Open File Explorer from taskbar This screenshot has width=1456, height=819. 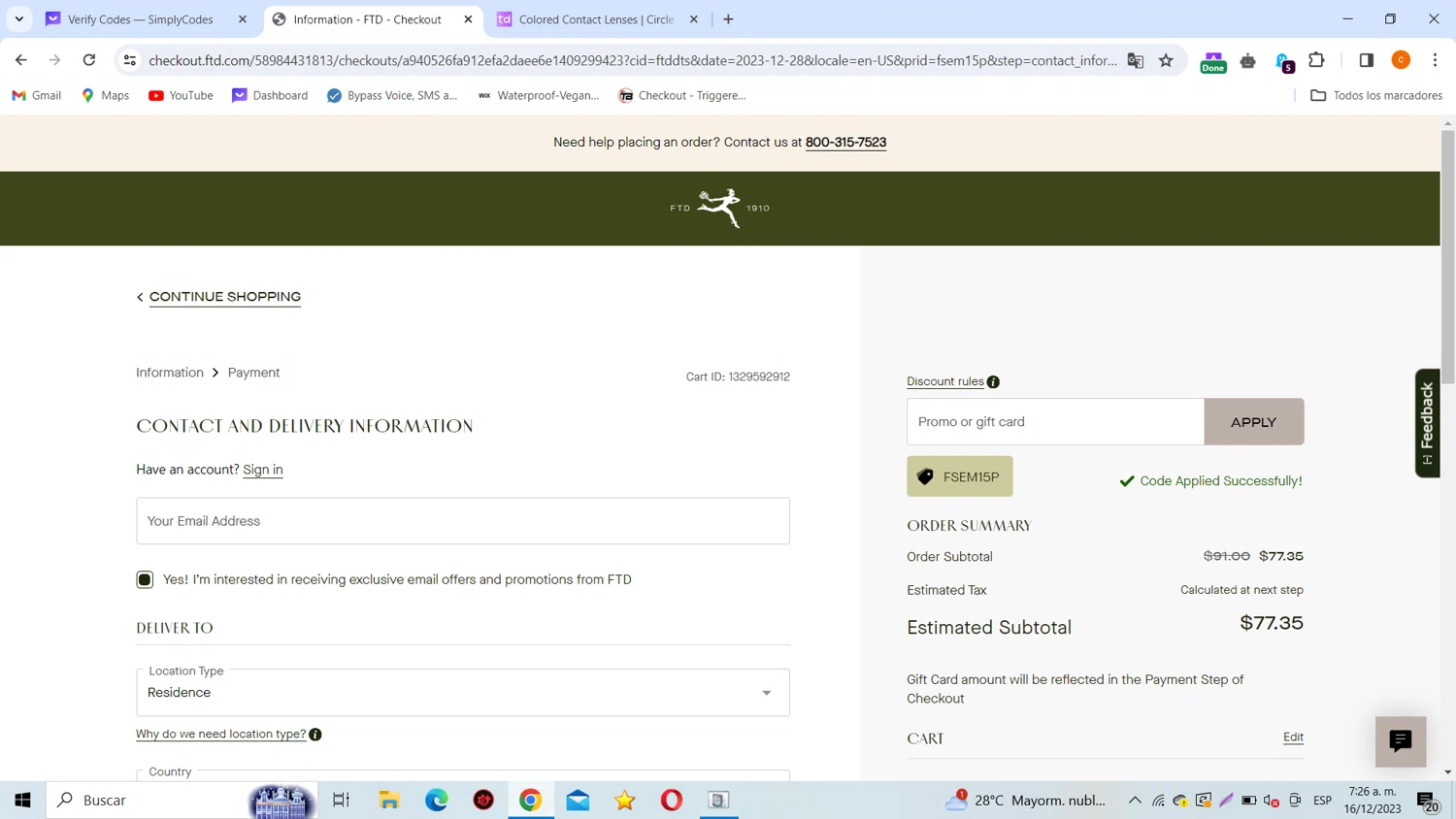[x=389, y=801]
